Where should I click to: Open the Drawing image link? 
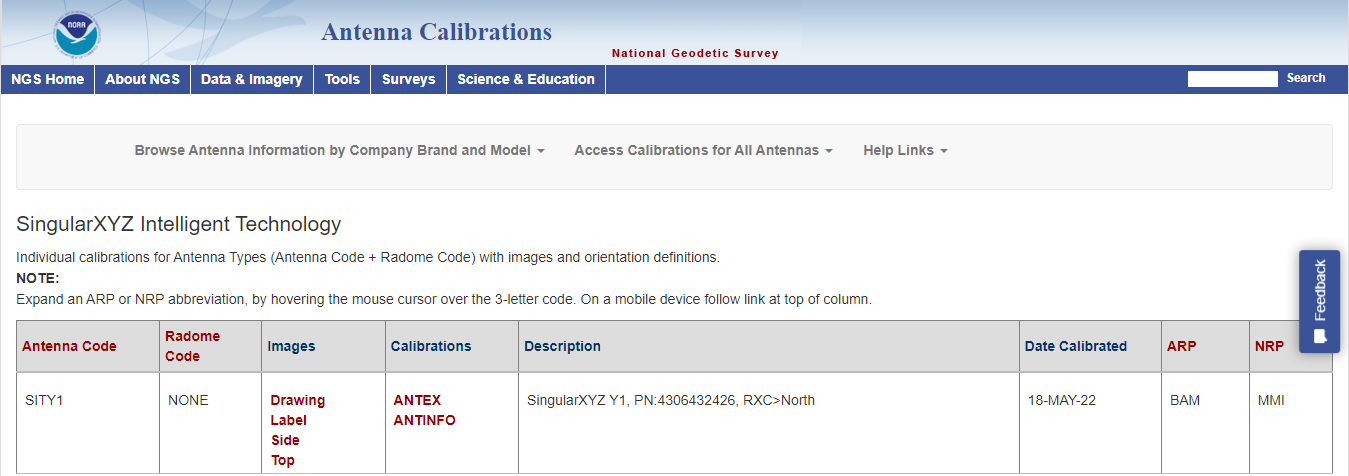click(298, 400)
